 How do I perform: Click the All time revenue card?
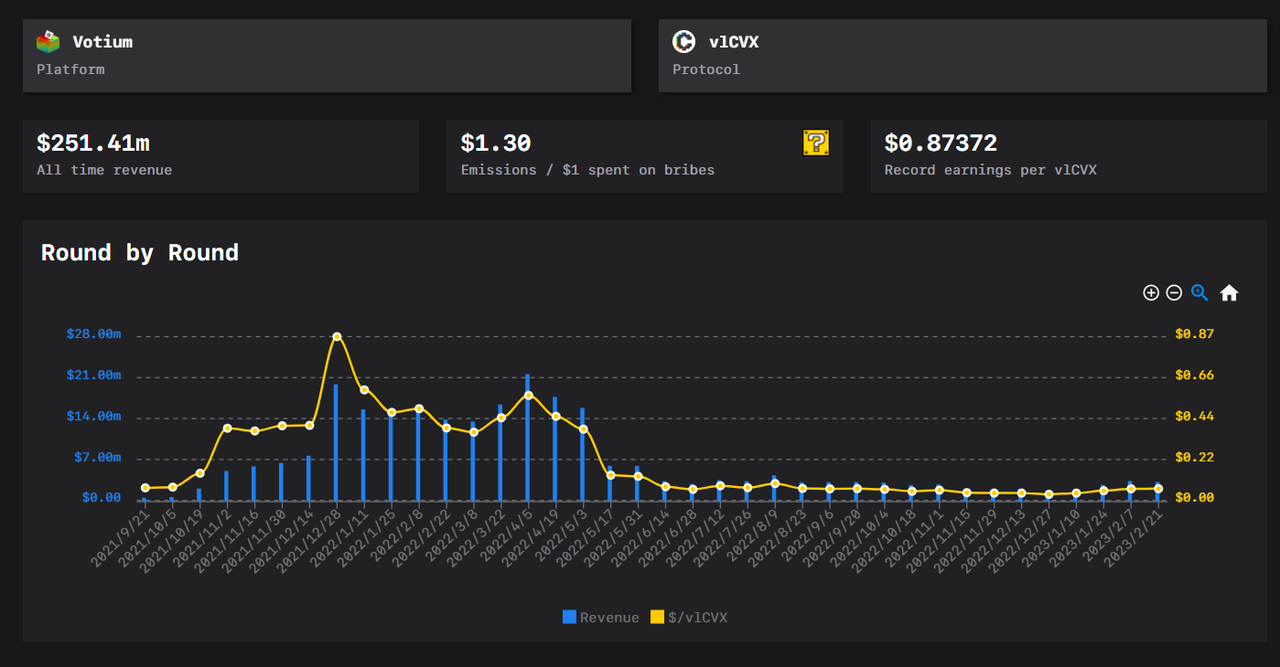tap(220, 156)
